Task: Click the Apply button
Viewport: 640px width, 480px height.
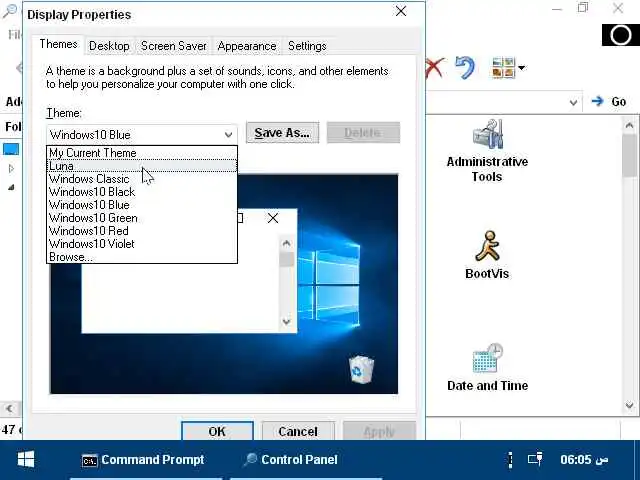Action: click(379, 431)
